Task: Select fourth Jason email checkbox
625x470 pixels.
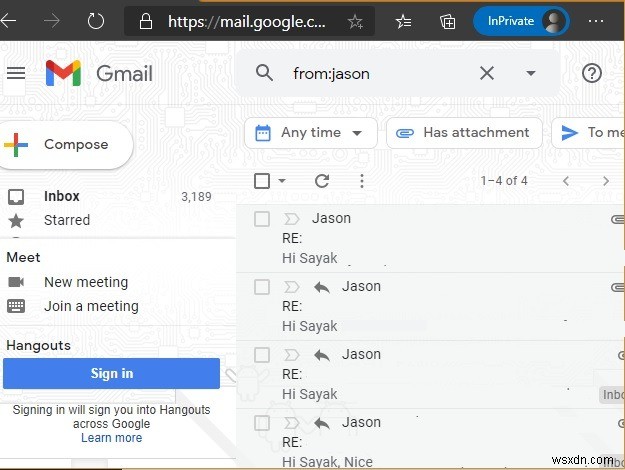Action: (262, 423)
